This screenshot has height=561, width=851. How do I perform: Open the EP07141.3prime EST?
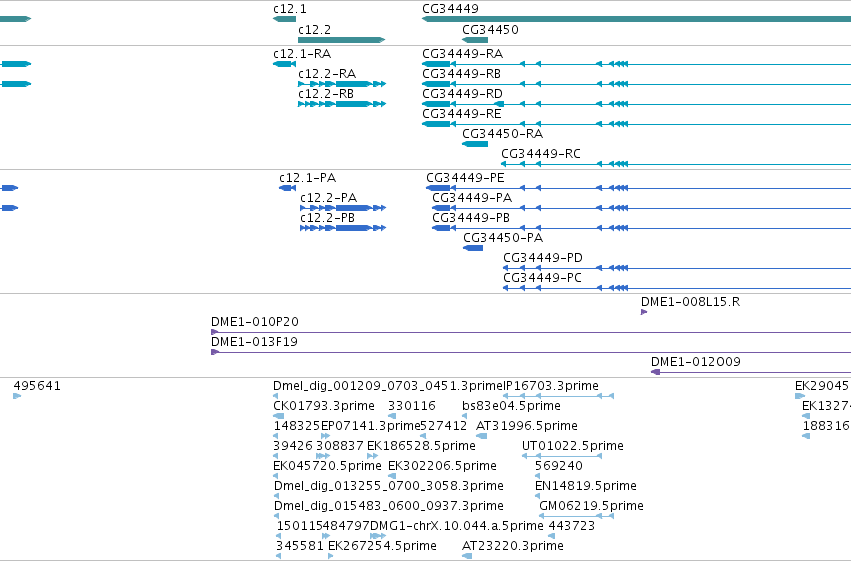pos(326,436)
